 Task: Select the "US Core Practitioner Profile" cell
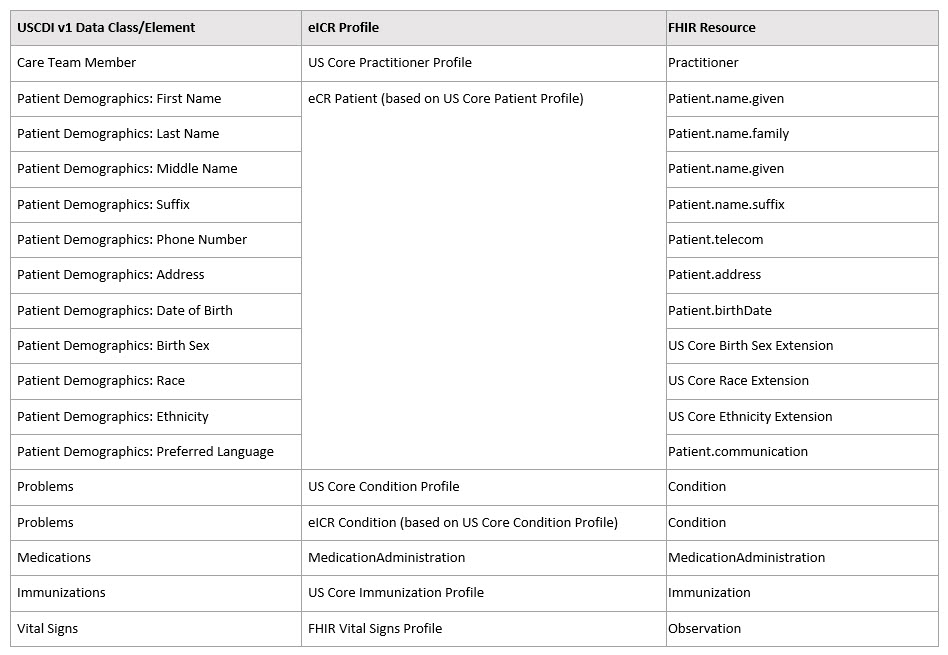390,63
